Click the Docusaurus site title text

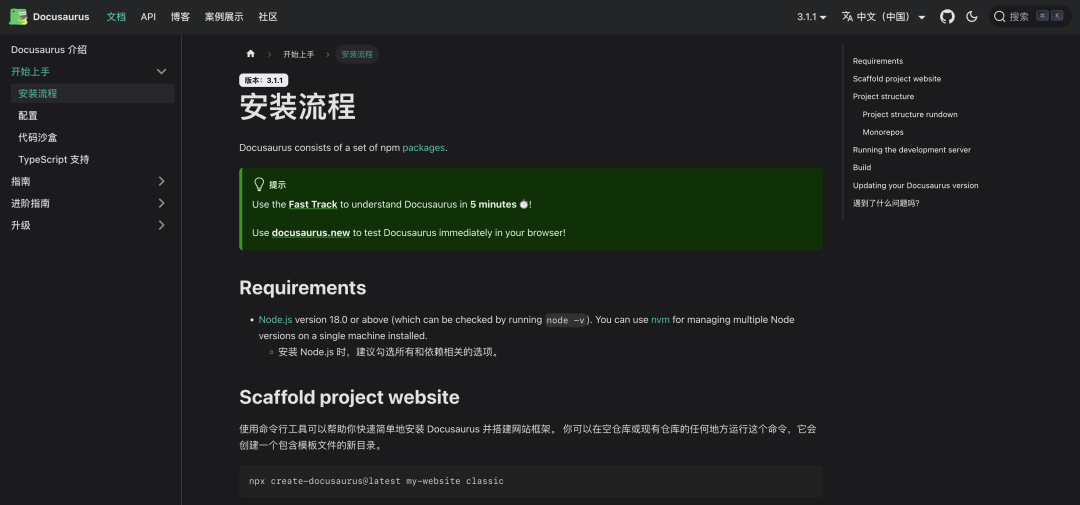click(61, 17)
